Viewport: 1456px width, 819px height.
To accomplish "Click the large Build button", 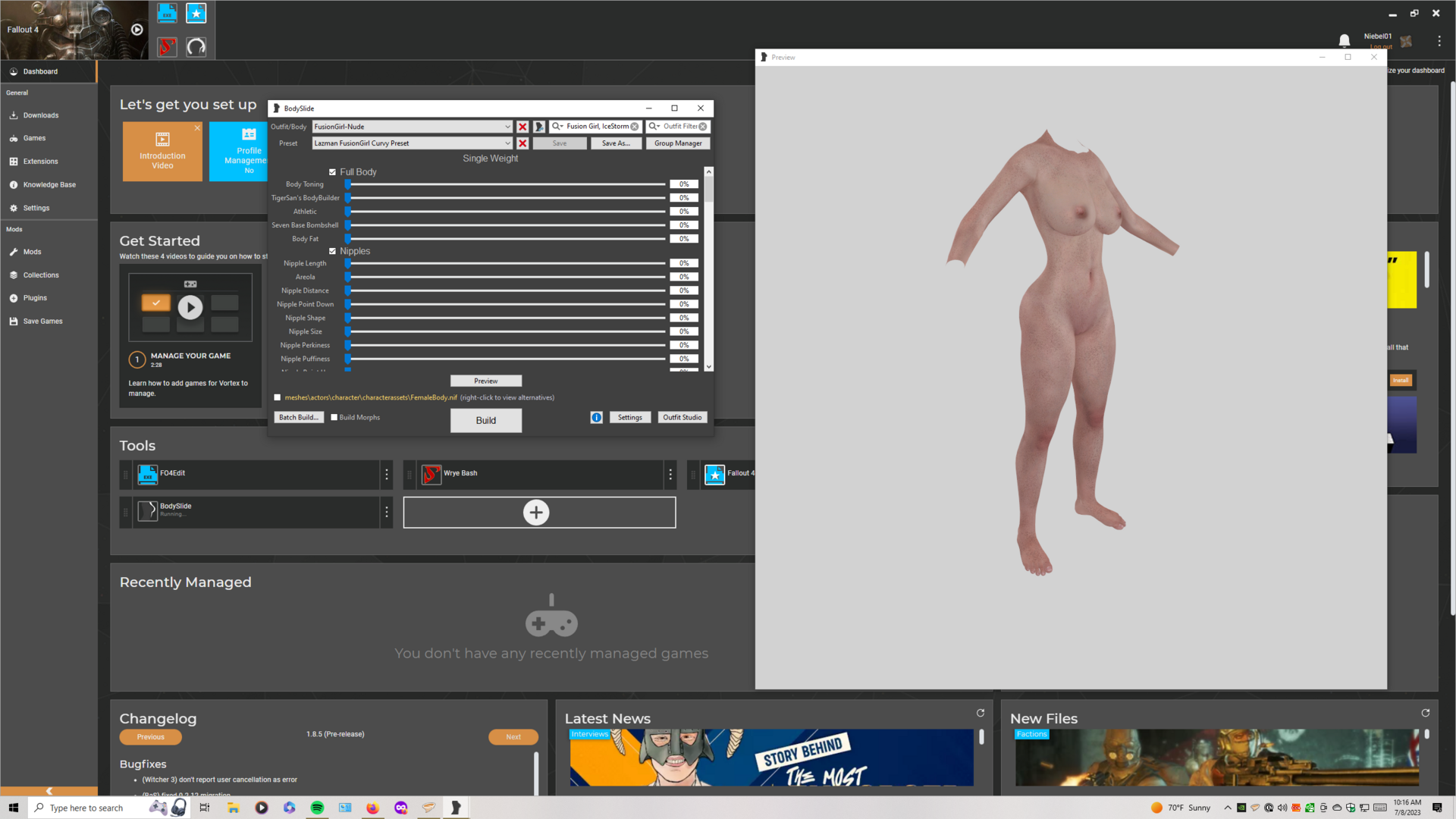I will (486, 421).
